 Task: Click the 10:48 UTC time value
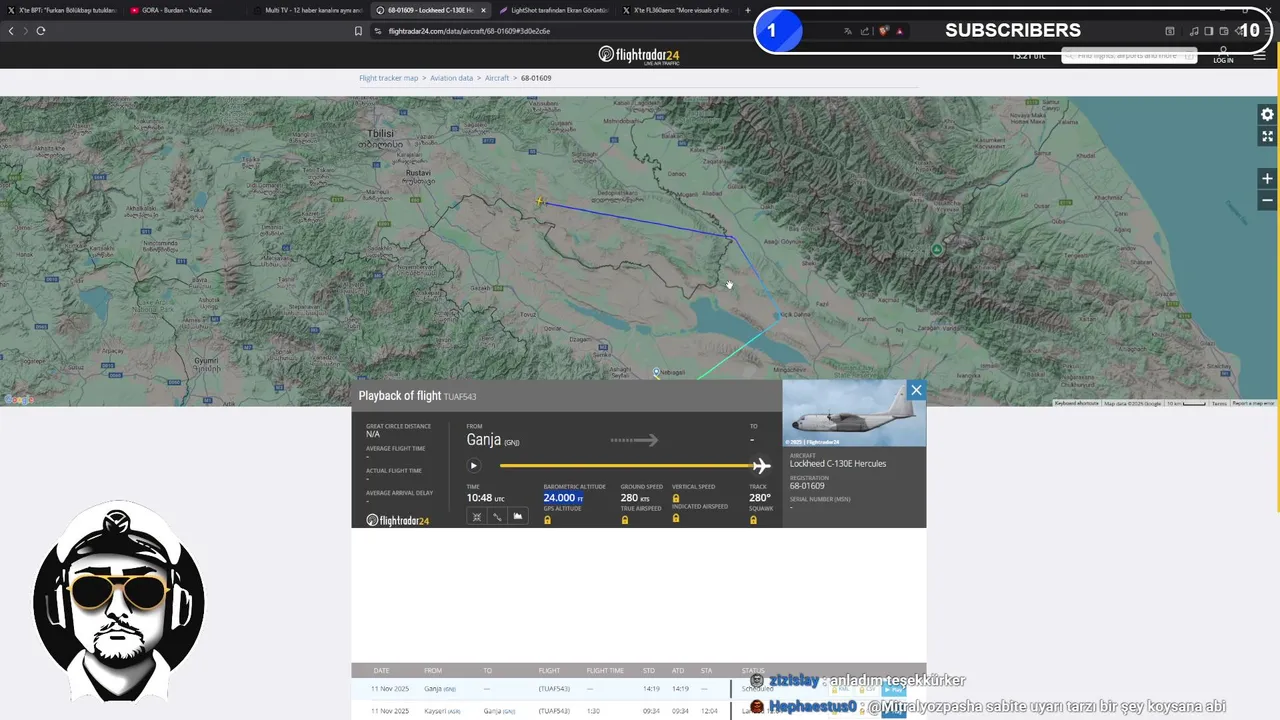(485, 498)
